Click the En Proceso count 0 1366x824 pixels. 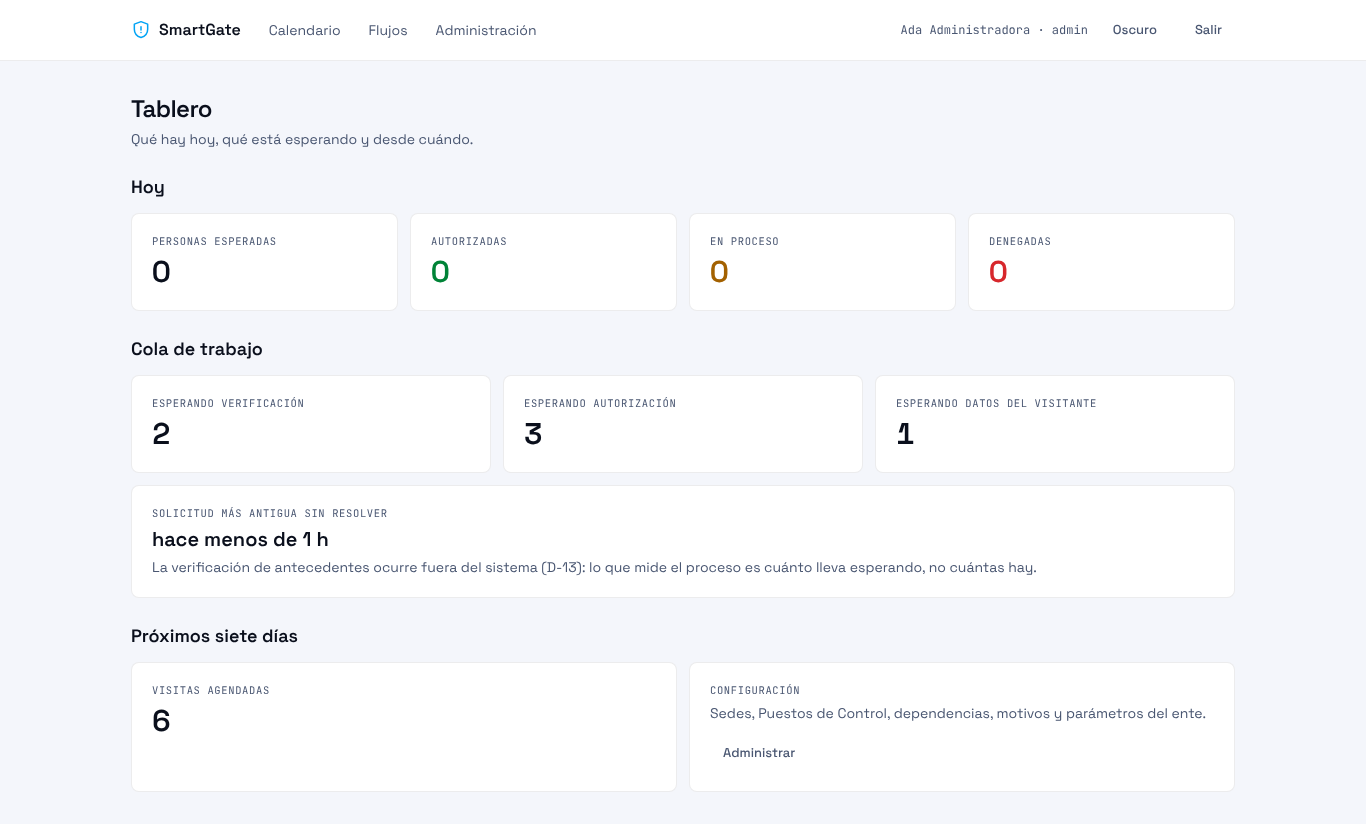pyautogui.click(x=719, y=272)
